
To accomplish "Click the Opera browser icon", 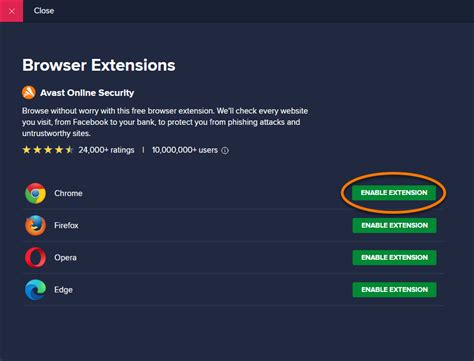I will click(x=35, y=258).
